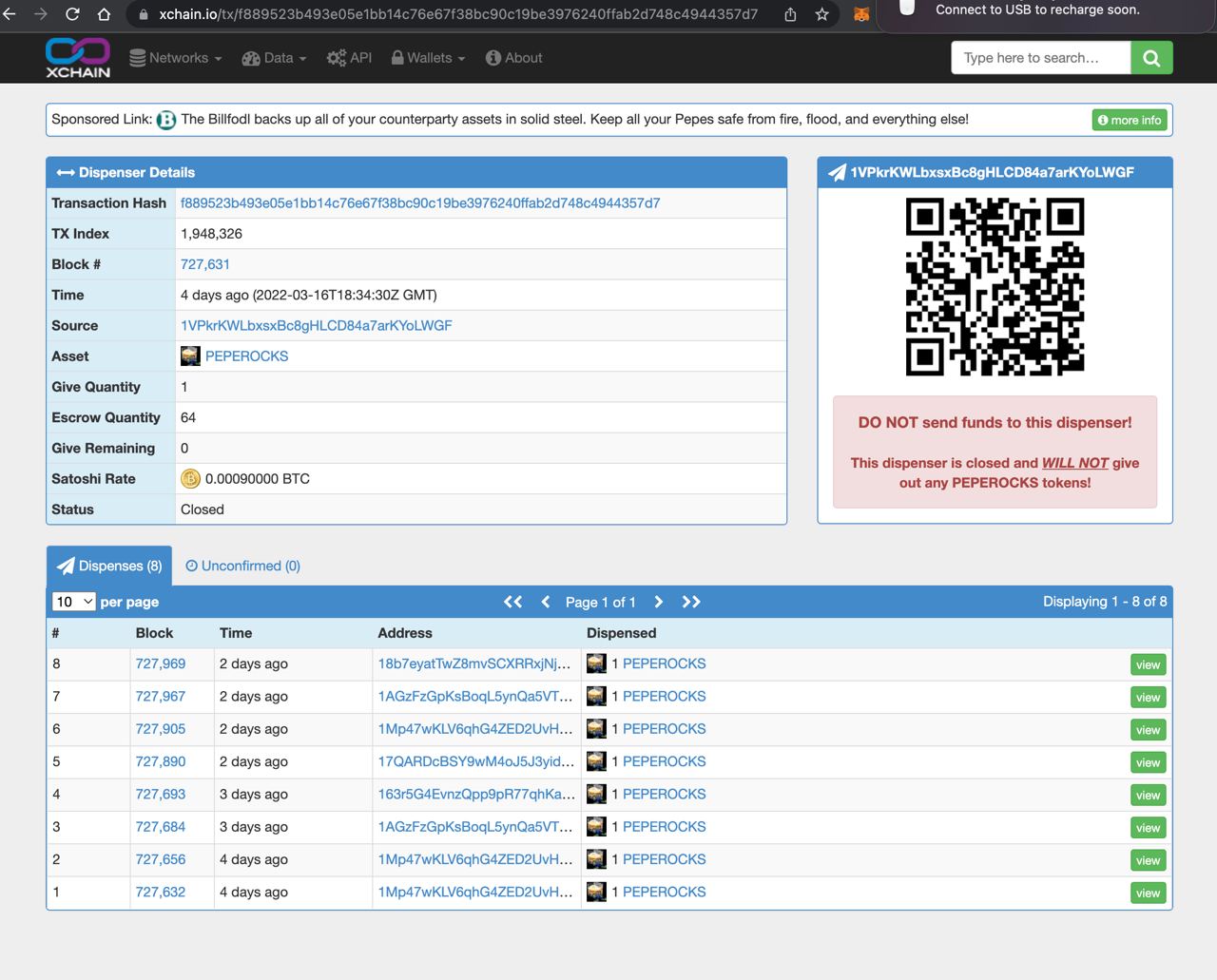Viewport: 1217px width, 980px height.
Task: Click view button for dispense 3
Action: [1148, 828]
